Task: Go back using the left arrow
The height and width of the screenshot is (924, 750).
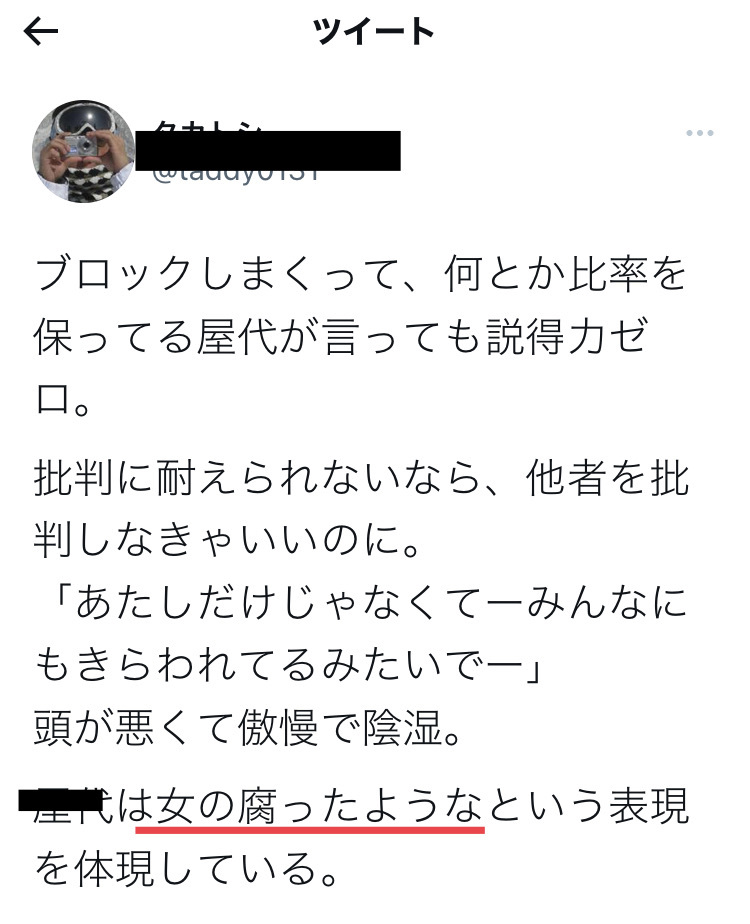Action: tap(41, 32)
